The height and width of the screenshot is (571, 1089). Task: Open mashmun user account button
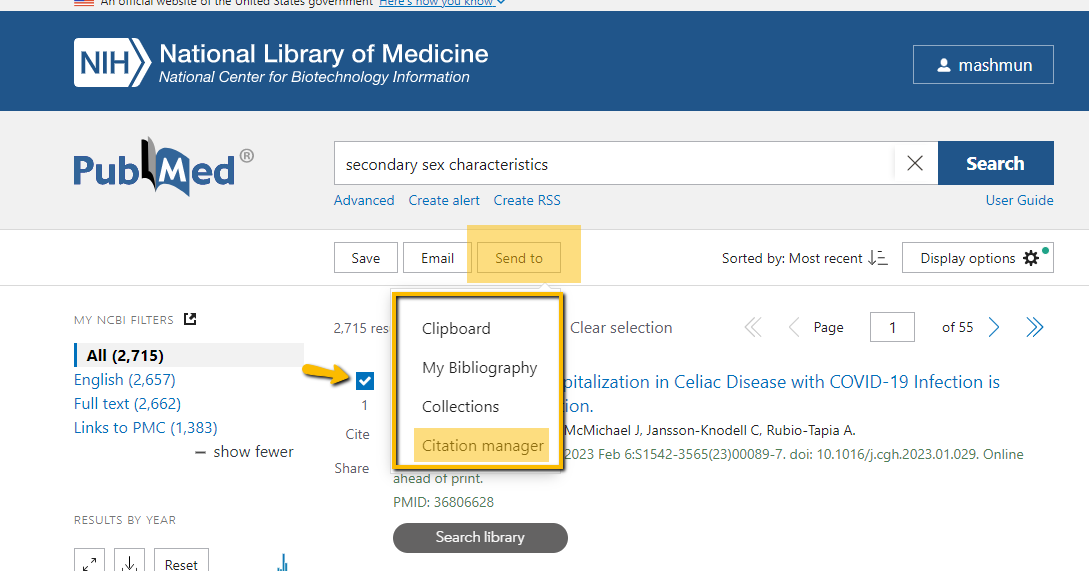(x=983, y=65)
